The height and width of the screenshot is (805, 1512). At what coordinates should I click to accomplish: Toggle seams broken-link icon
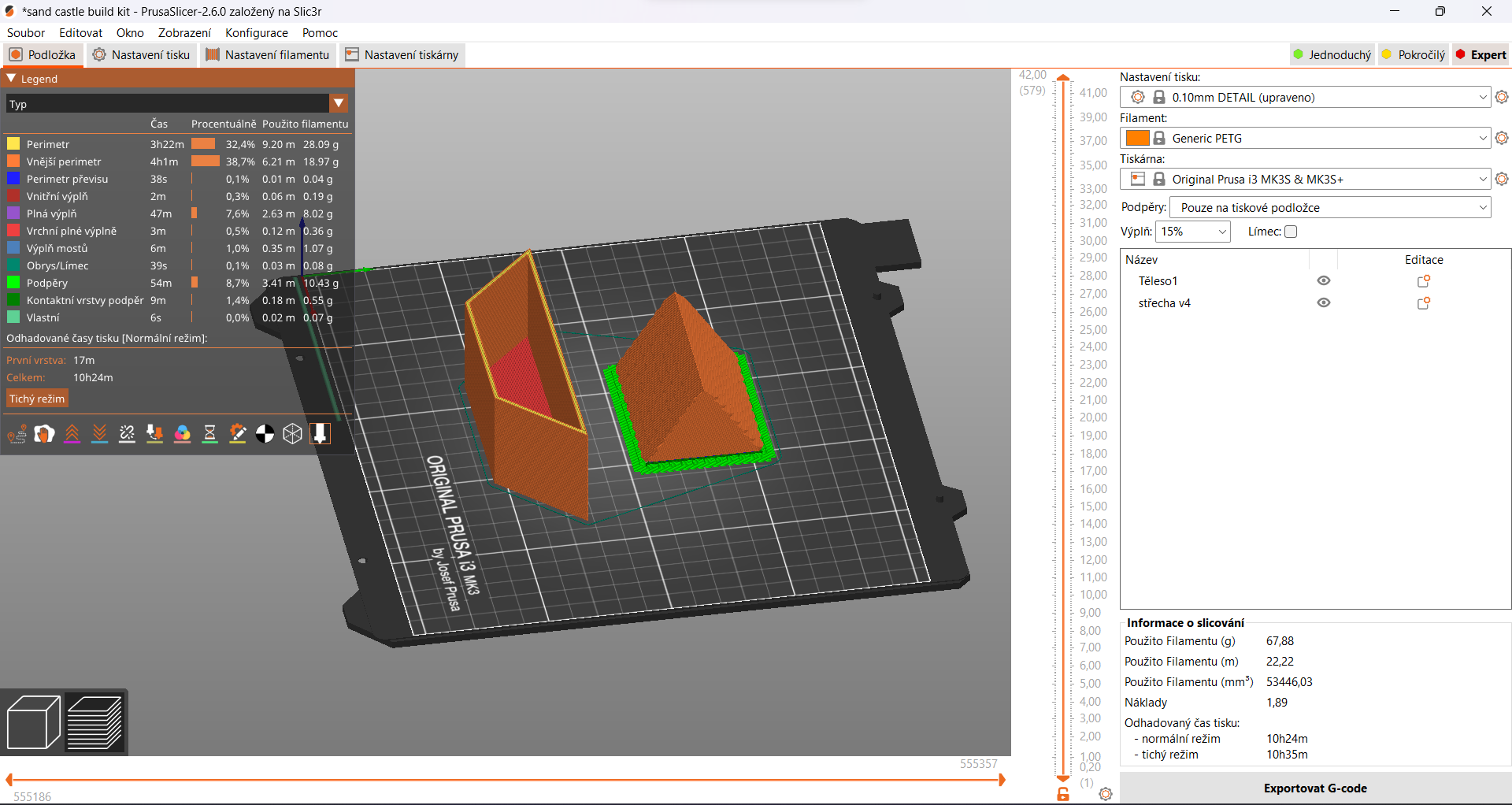(127, 434)
